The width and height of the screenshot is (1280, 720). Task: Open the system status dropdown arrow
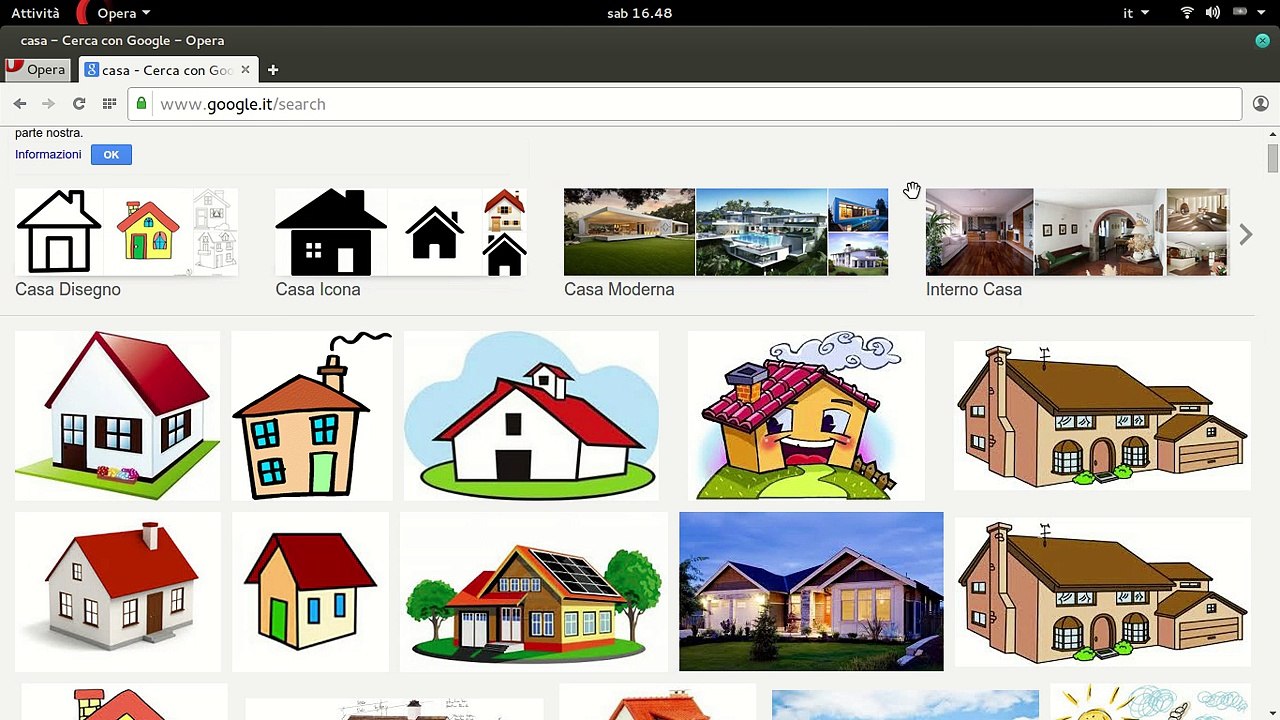tap(1263, 13)
